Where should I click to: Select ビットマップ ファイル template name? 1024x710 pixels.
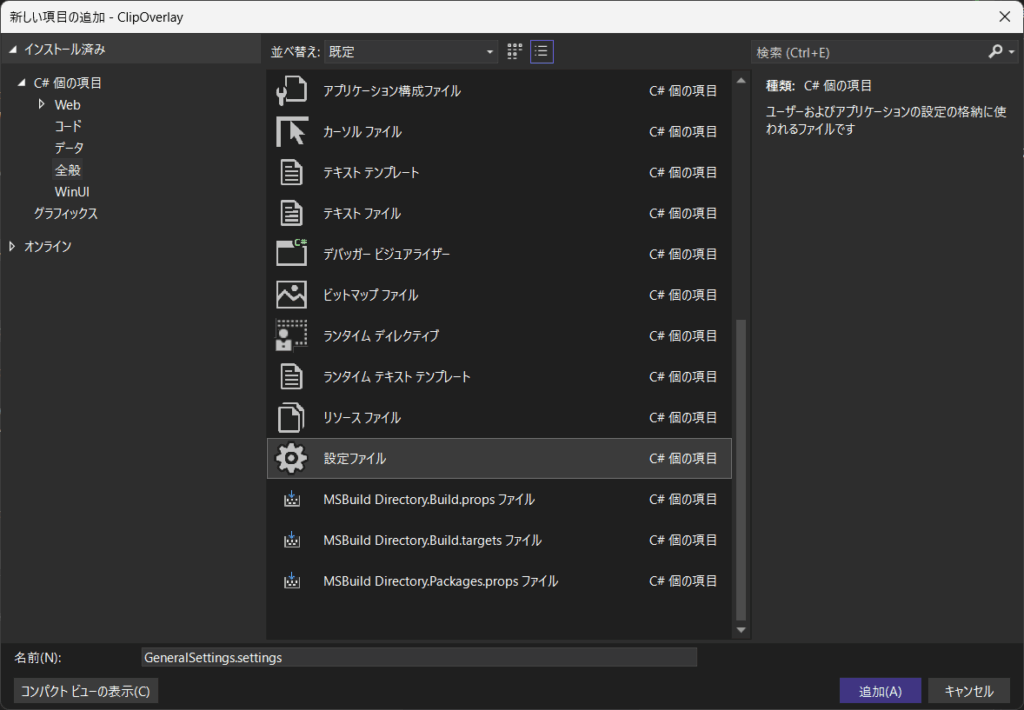pos(370,295)
